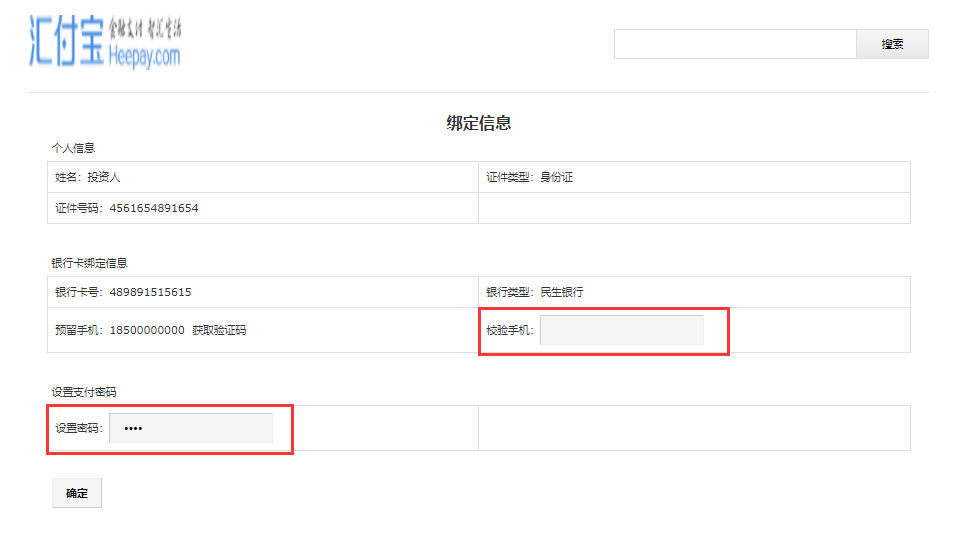Click the 校验手机 label
The image size is (964, 545).
[x=510, y=330]
